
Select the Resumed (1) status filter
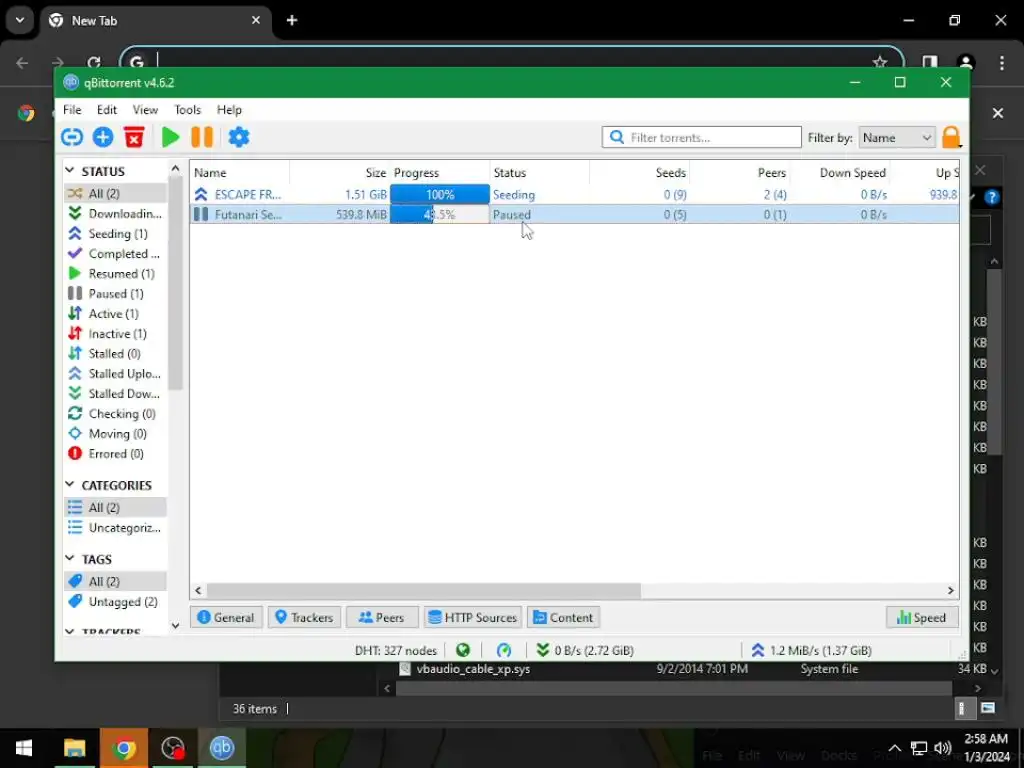click(116, 274)
